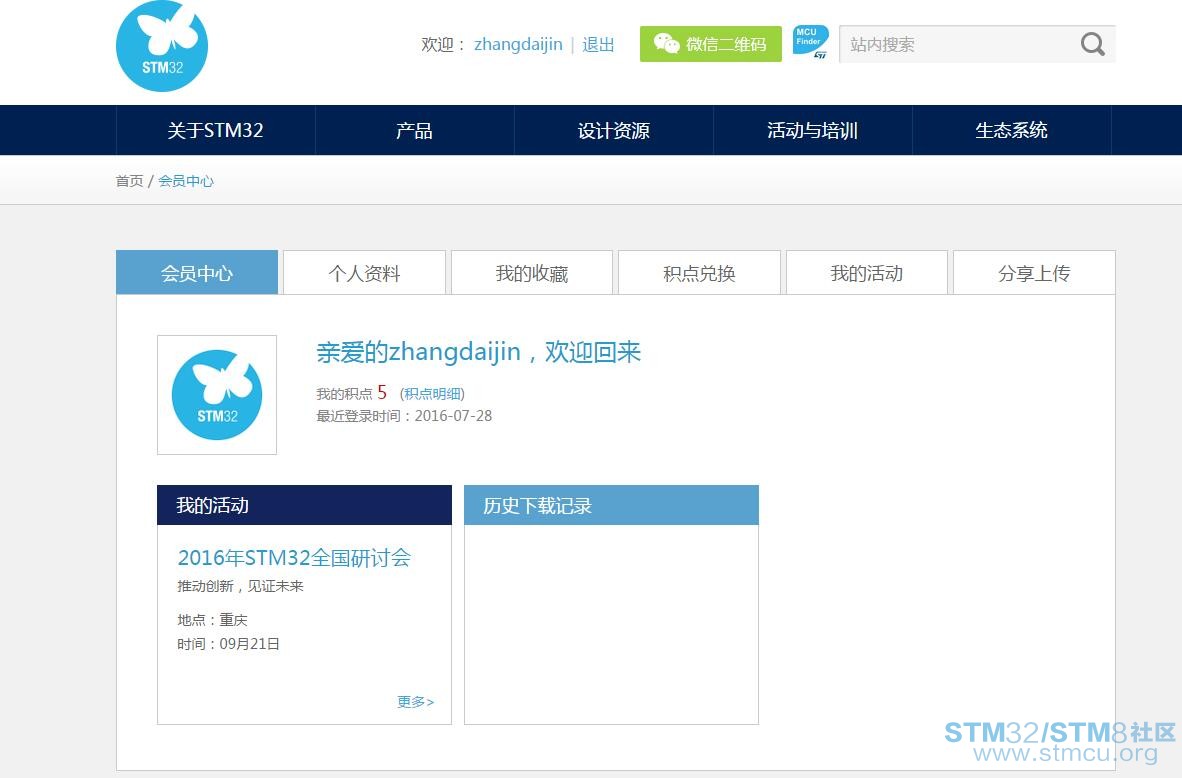Open the 微信二维码 button
The width and height of the screenshot is (1182, 778).
[x=711, y=44]
